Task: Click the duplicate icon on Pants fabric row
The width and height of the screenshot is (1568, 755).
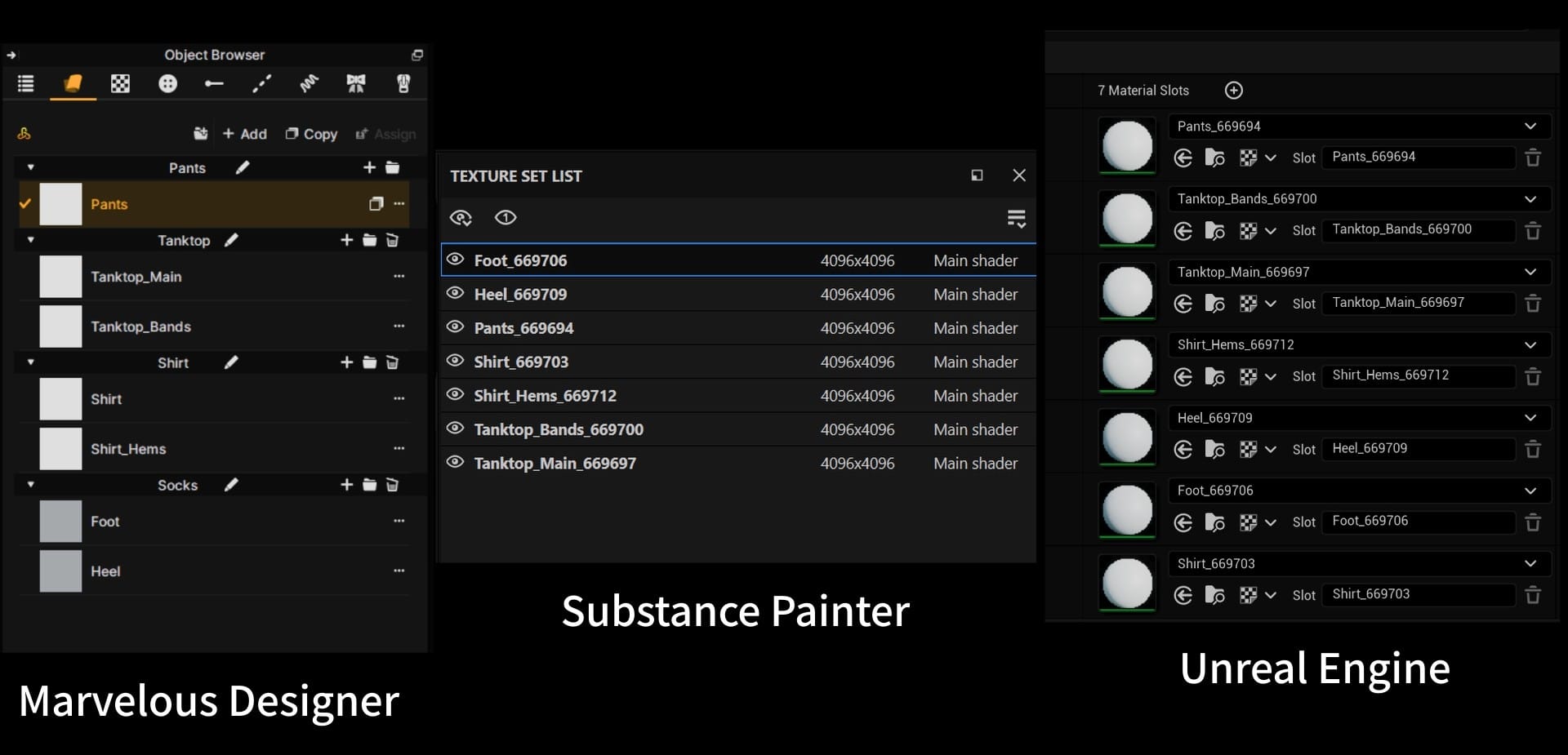Action: [376, 203]
